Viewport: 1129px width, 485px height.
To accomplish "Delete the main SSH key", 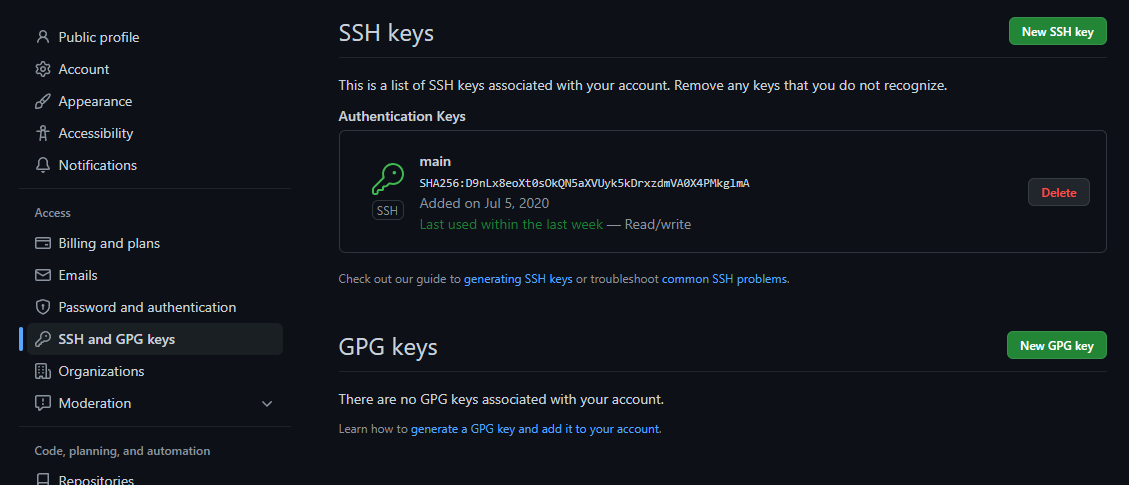I will pos(1058,193).
